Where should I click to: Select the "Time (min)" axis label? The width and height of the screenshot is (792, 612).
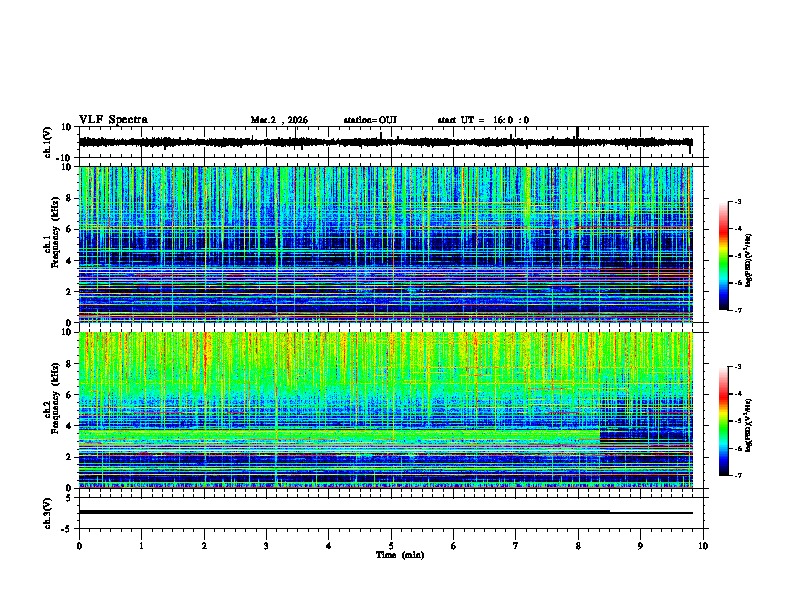400,555
